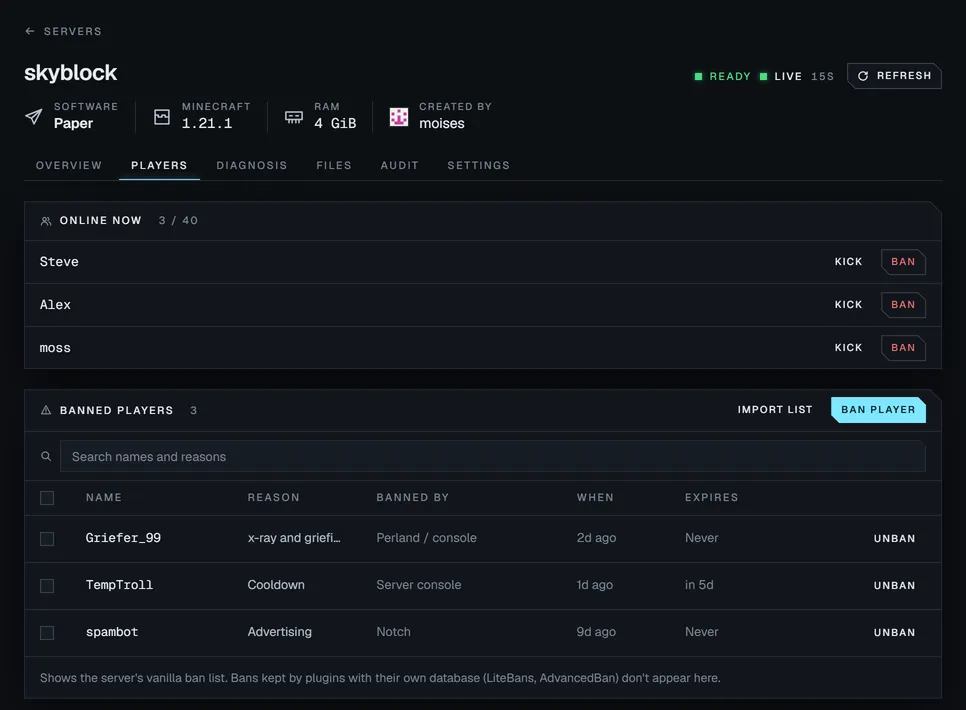Kick player Steve
This screenshot has width=966, height=710.
tap(848, 262)
